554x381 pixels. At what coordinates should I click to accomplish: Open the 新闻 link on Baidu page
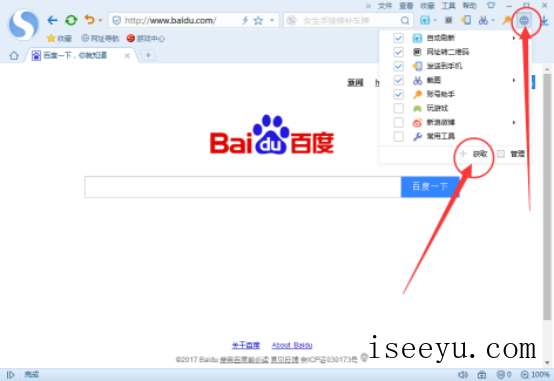[355, 83]
